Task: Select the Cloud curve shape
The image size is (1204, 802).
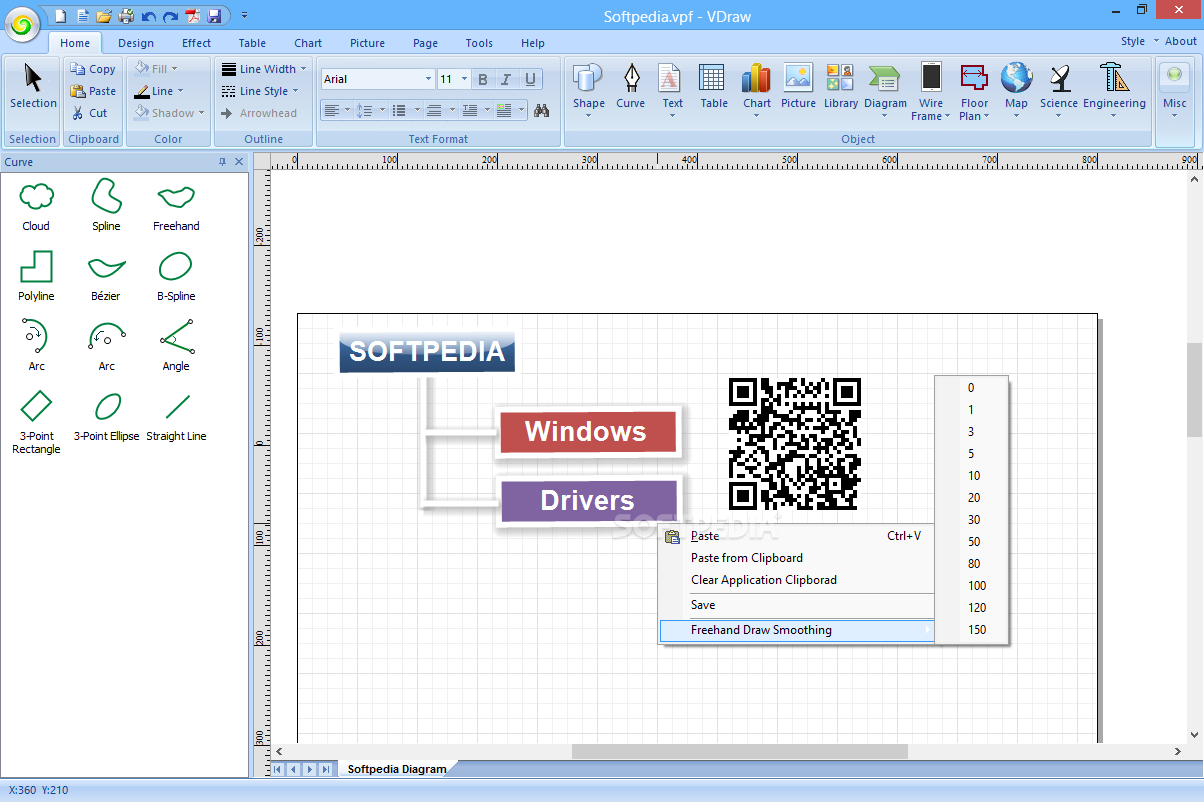Action: pos(36,206)
